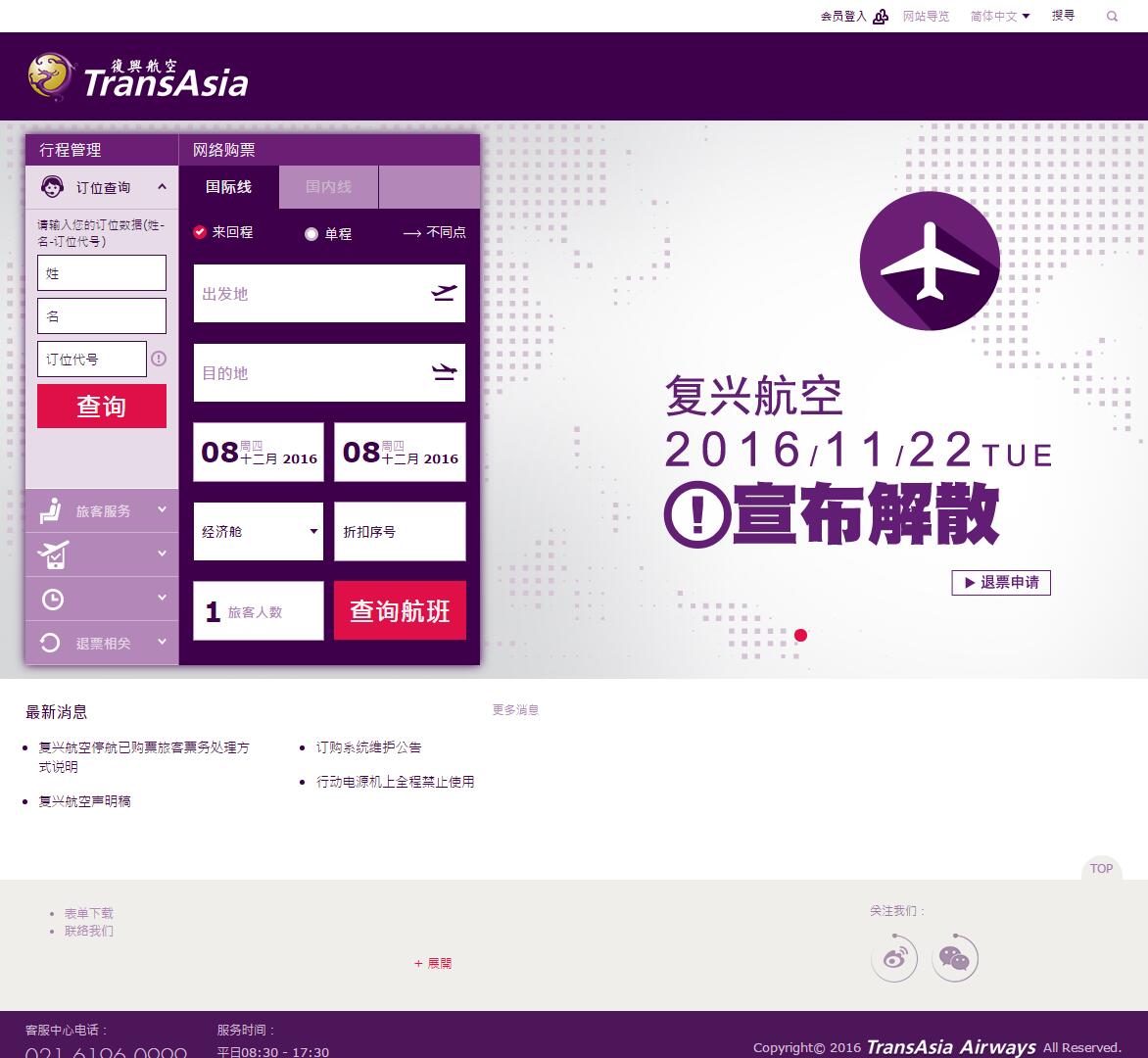This screenshot has width=1148, height=1058.
Task: Open the 订购系统维护公告 news link
Action: click(x=369, y=747)
